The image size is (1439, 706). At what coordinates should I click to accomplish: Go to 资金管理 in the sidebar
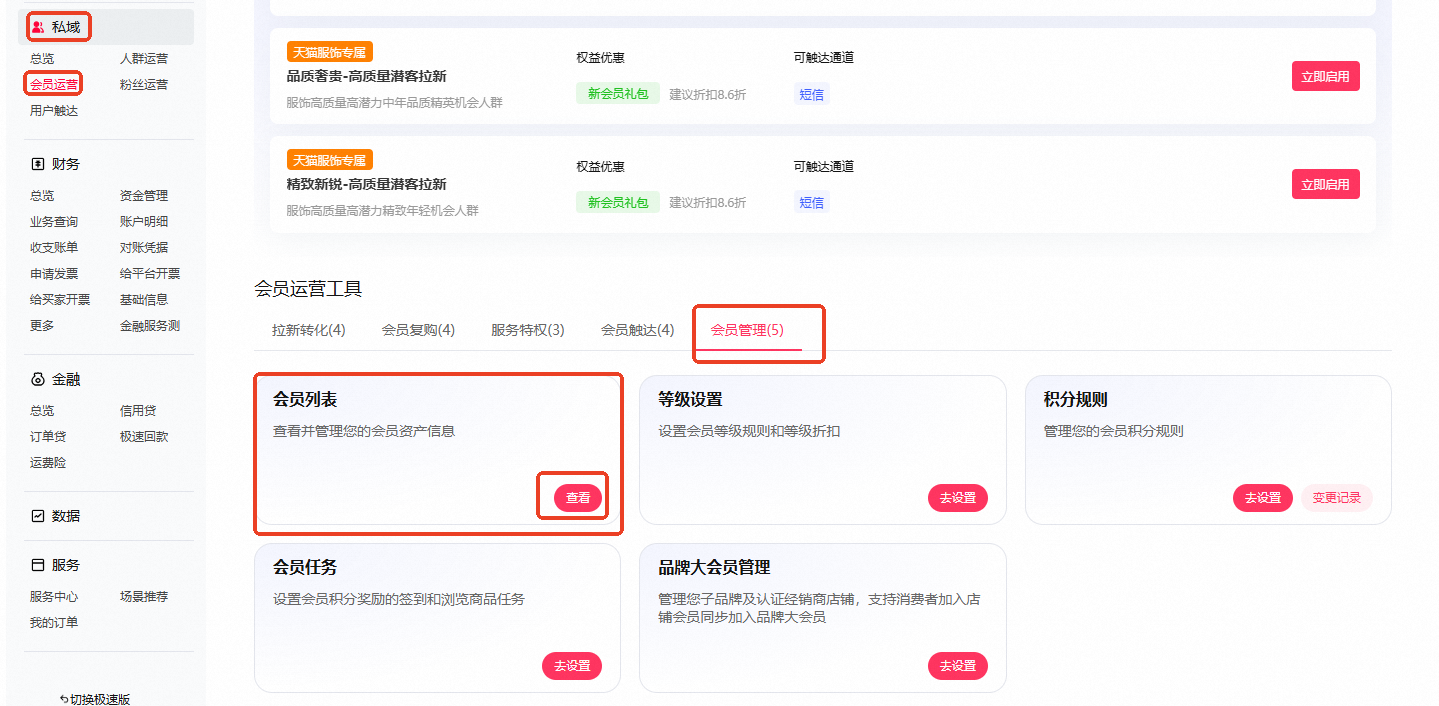tap(144, 196)
